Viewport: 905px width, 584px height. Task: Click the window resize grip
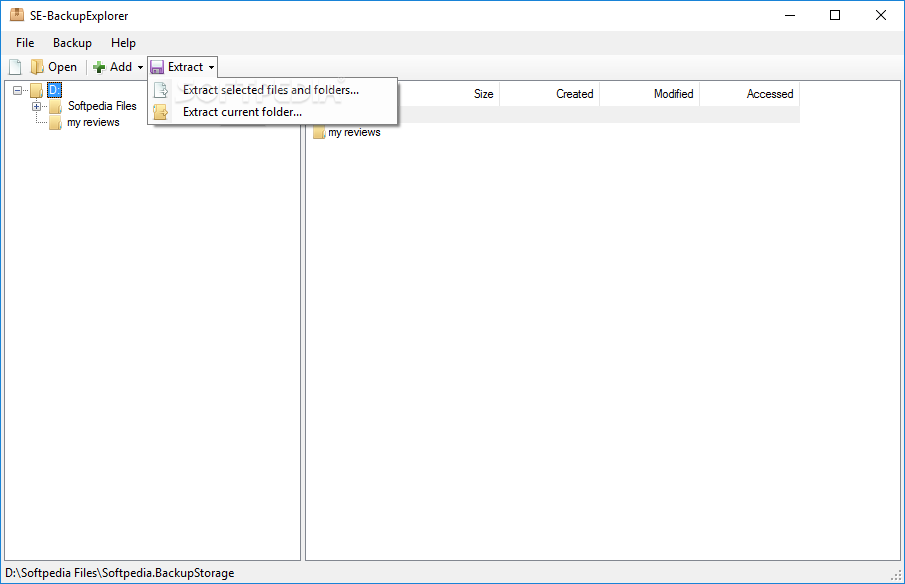pos(896,575)
